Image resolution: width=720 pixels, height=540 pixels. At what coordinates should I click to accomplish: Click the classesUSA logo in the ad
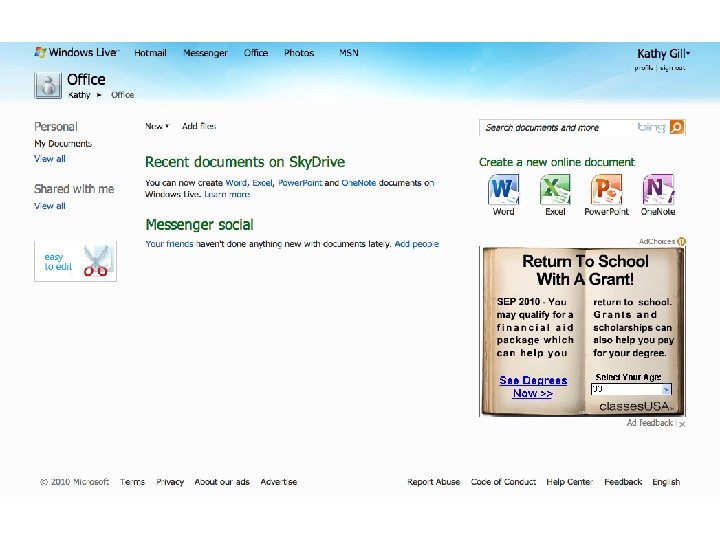(636, 406)
